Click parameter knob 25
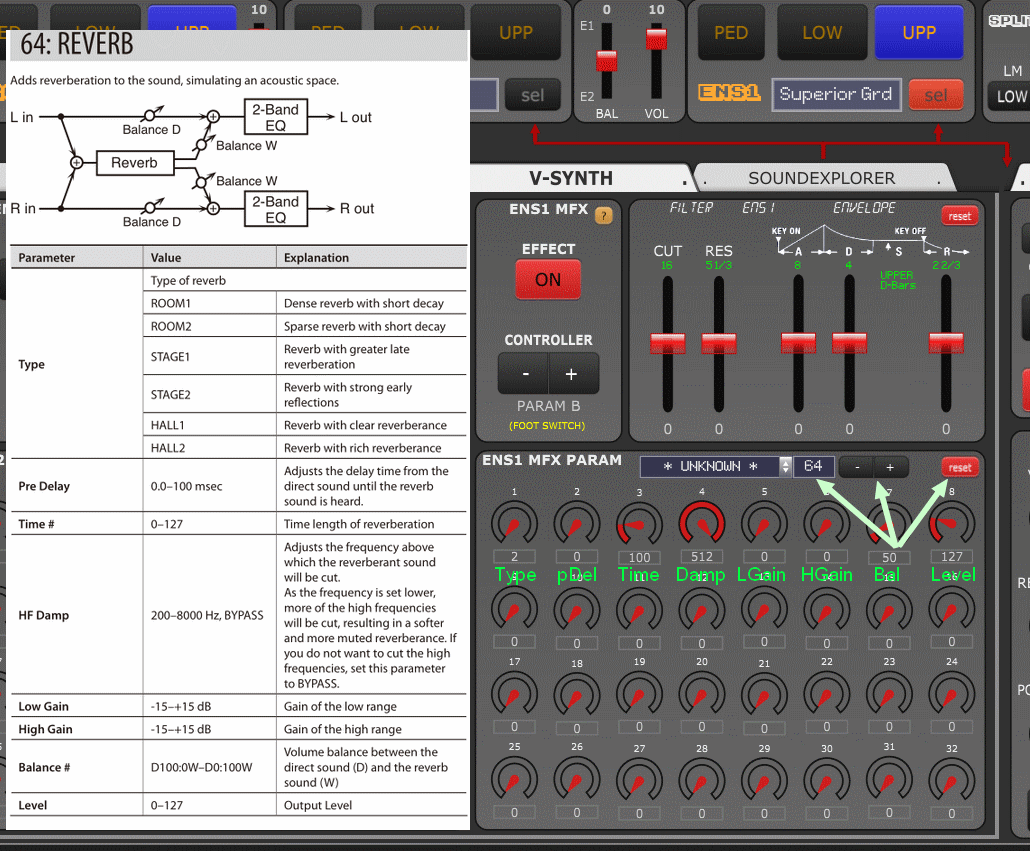The image size is (1030, 851). (x=514, y=781)
